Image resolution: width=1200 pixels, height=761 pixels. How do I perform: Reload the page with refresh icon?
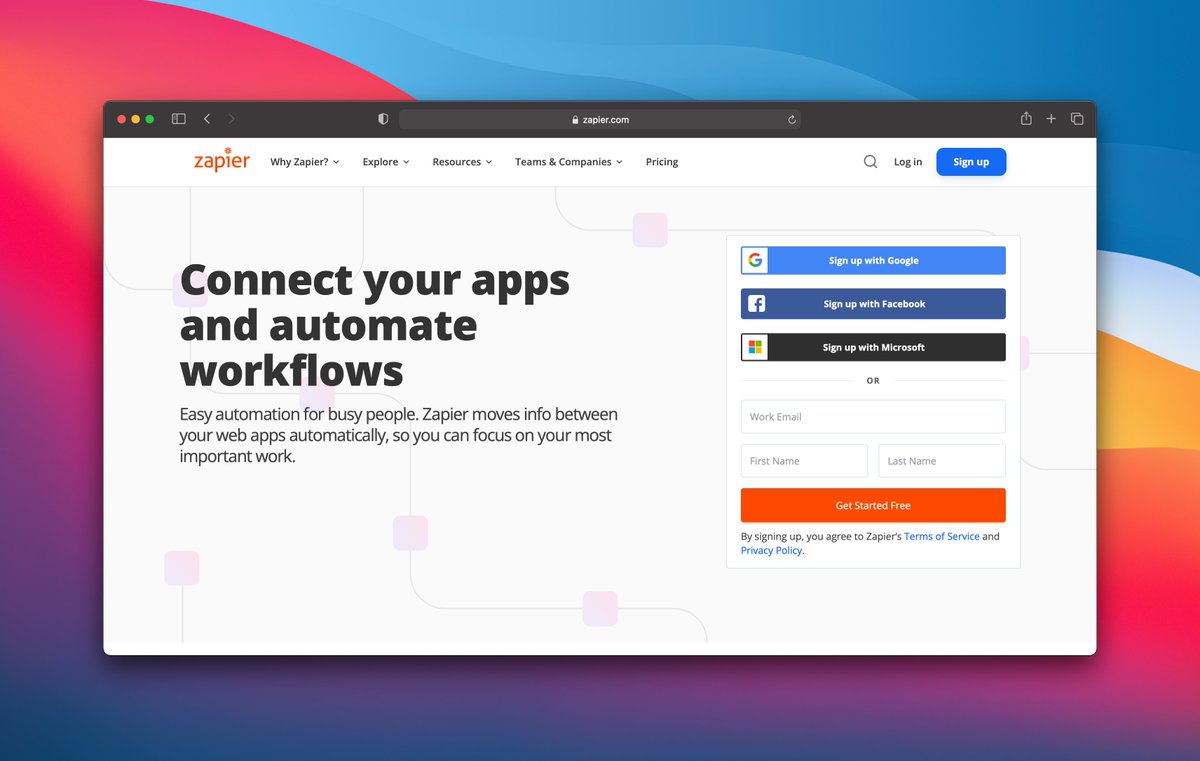[792, 119]
